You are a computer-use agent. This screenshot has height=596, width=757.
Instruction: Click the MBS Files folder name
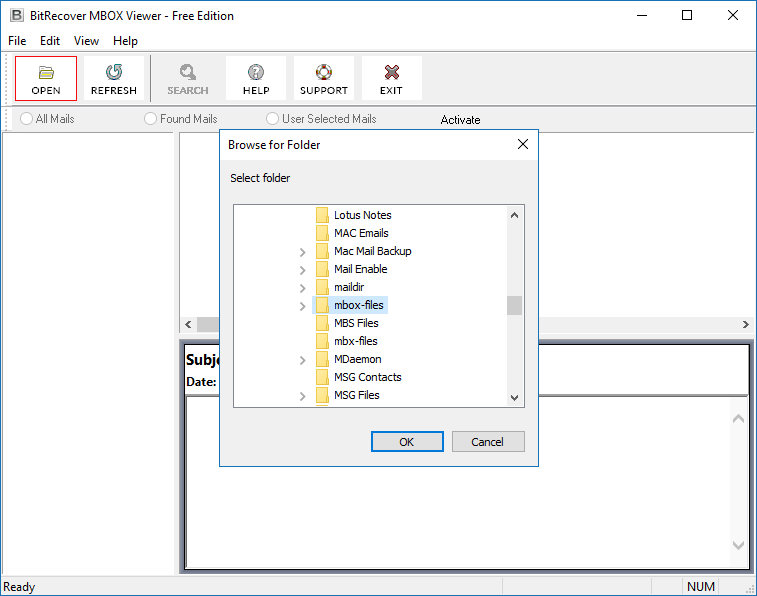(356, 323)
